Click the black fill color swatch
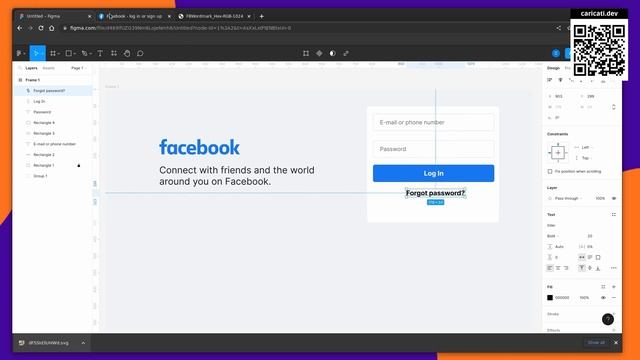The height and width of the screenshot is (360, 640). pos(550,298)
